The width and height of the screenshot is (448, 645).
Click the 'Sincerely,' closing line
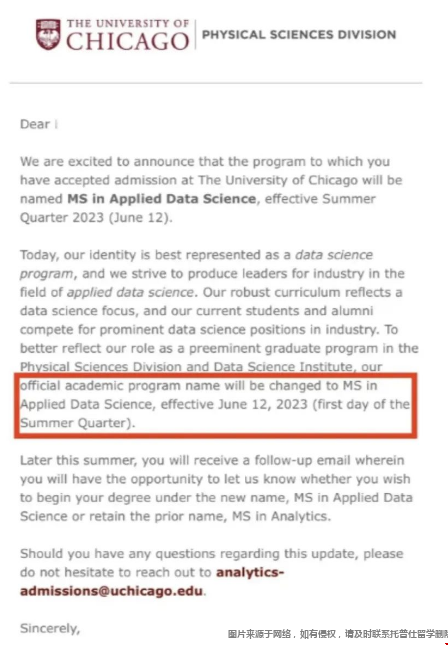coord(50,629)
